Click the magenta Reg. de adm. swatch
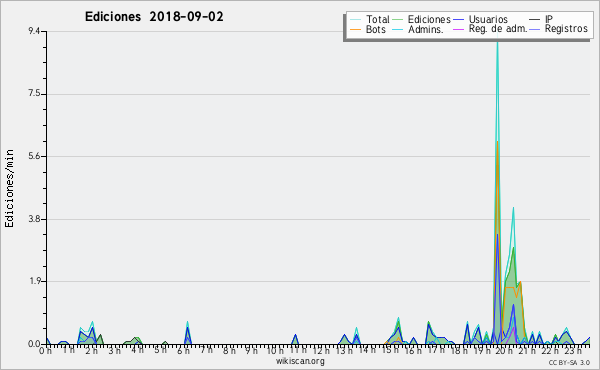 tap(459, 29)
